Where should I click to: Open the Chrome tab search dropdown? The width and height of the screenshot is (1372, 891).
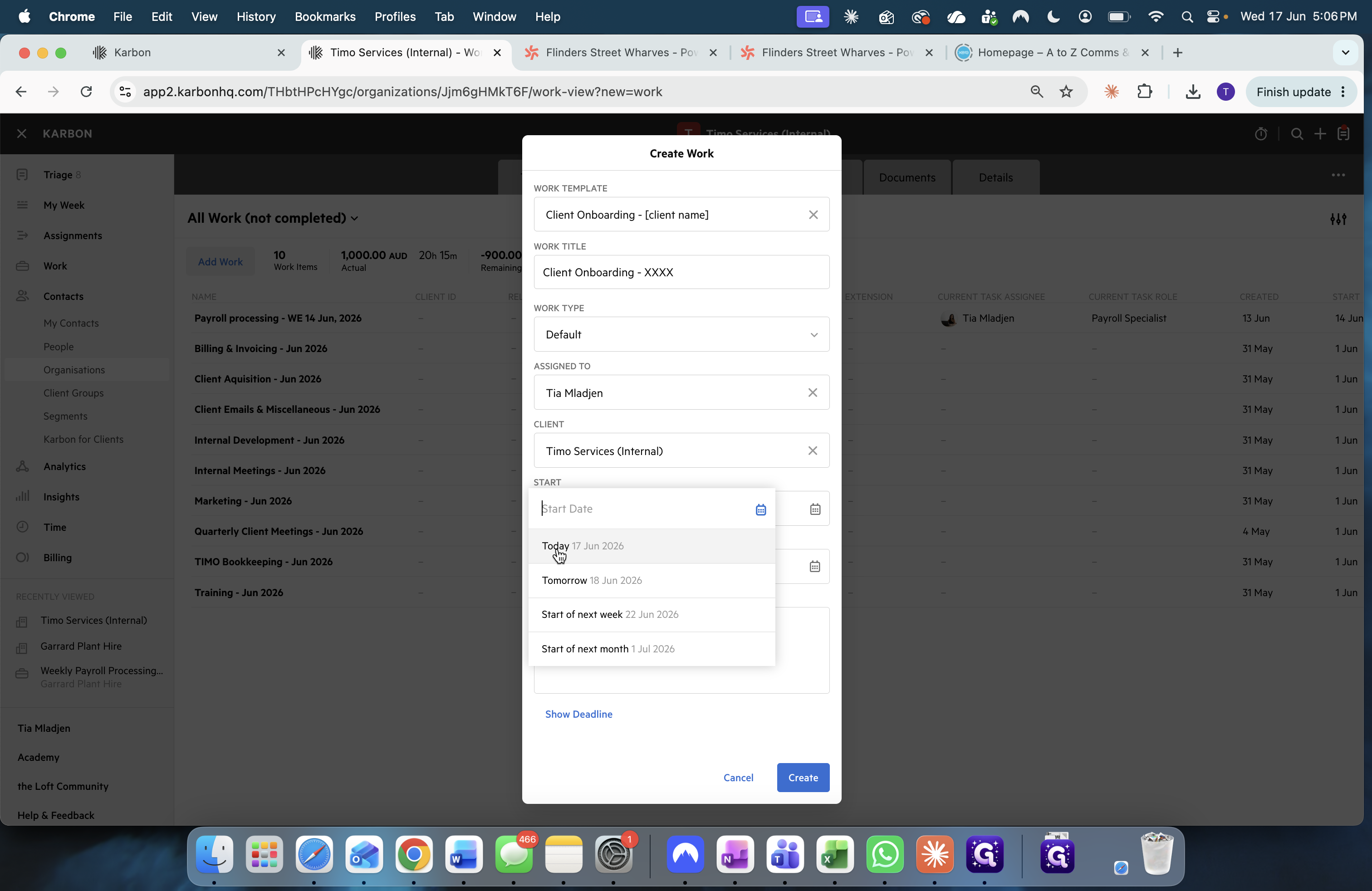(1346, 53)
